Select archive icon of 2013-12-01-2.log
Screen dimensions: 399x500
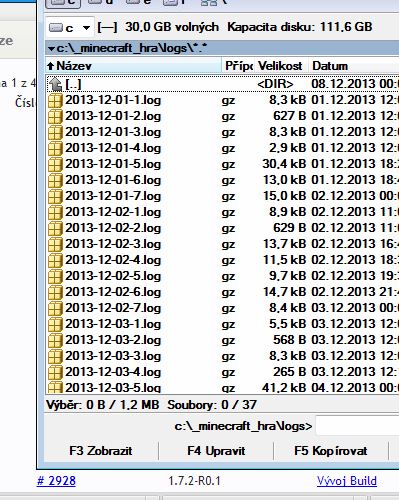[55, 116]
